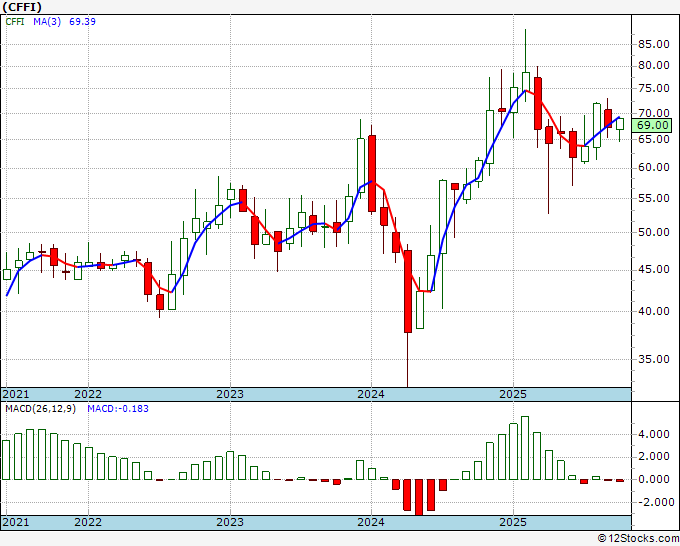Click the 75.00 price axis label

(x=653, y=88)
